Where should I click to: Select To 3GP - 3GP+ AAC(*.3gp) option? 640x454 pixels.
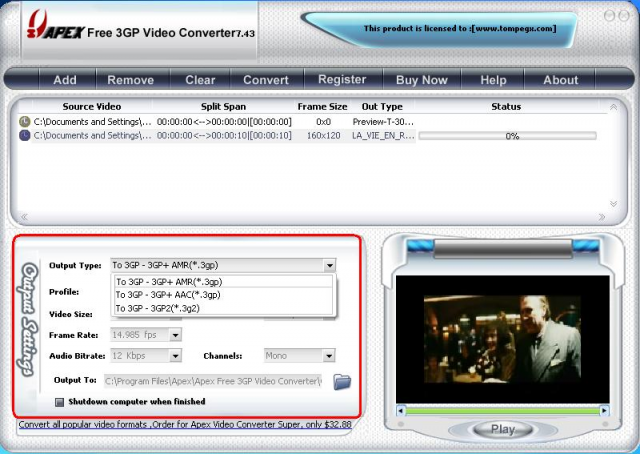(224, 295)
